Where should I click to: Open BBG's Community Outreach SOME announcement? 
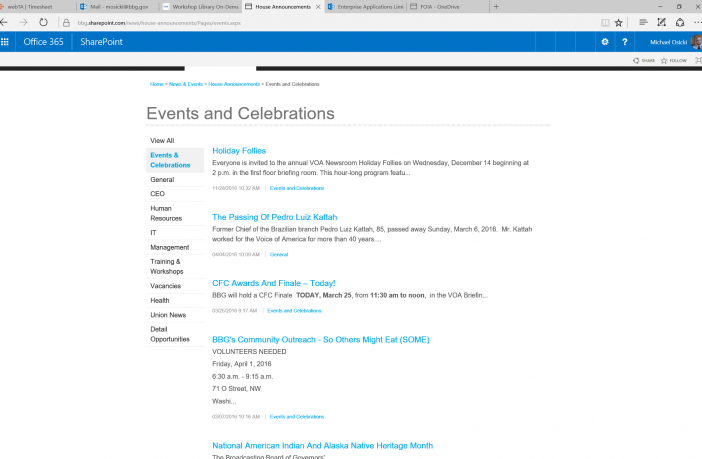click(321, 340)
